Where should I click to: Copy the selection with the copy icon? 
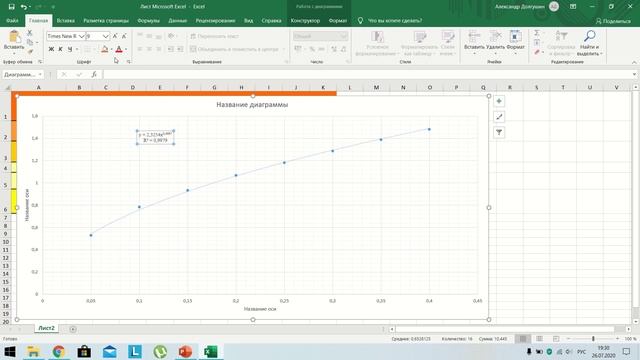tap(30, 42)
